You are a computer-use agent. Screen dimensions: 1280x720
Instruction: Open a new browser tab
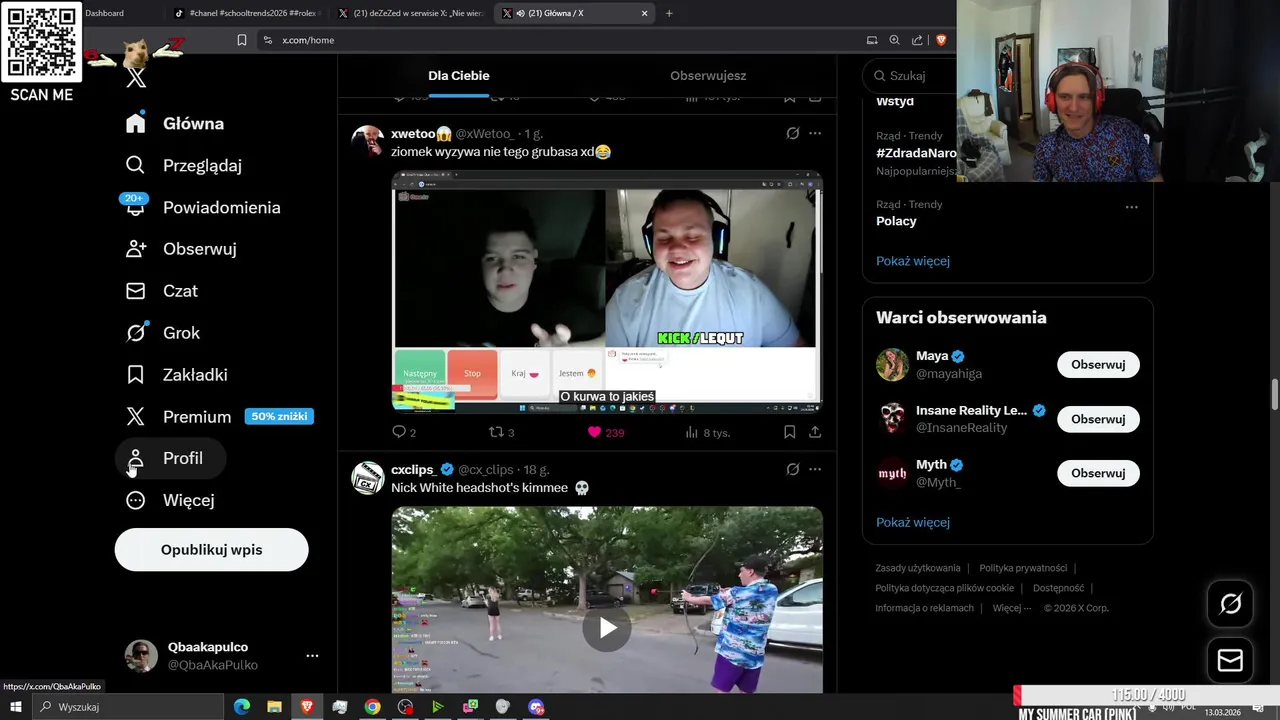(x=669, y=13)
